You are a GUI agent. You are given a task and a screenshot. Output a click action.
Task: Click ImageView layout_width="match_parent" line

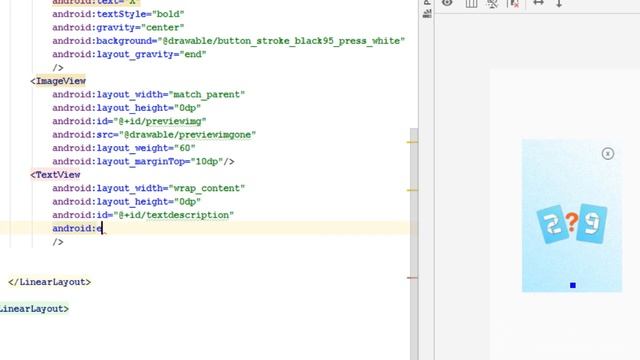(149, 94)
